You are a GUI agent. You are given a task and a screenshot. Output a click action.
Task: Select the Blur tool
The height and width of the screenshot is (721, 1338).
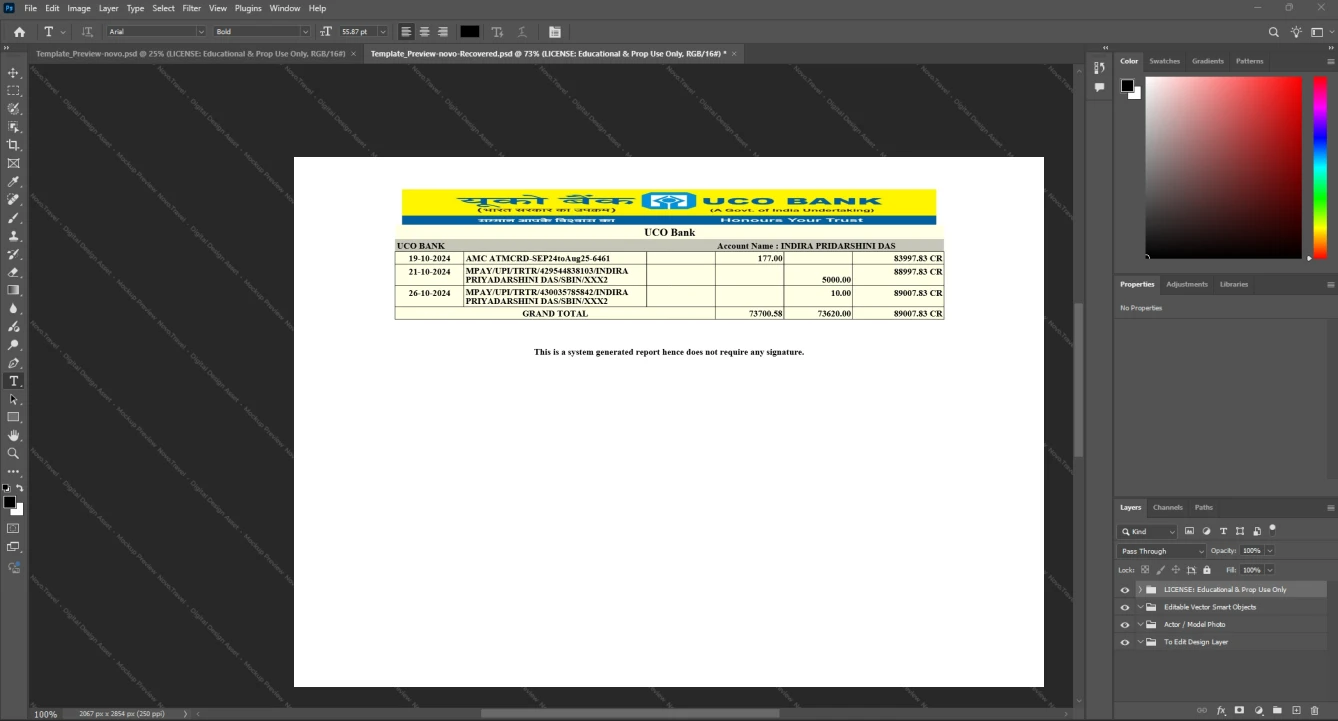[13, 309]
